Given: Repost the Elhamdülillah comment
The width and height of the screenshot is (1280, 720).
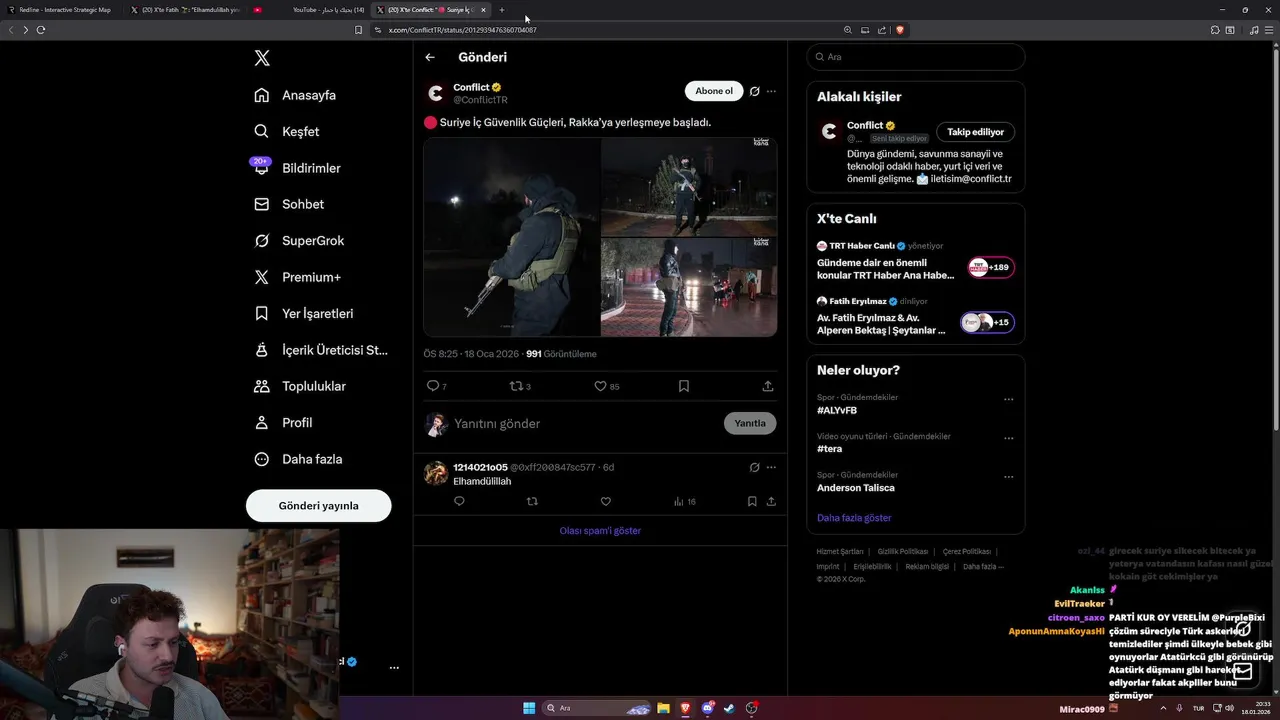Looking at the screenshot, I should (532, 501).
